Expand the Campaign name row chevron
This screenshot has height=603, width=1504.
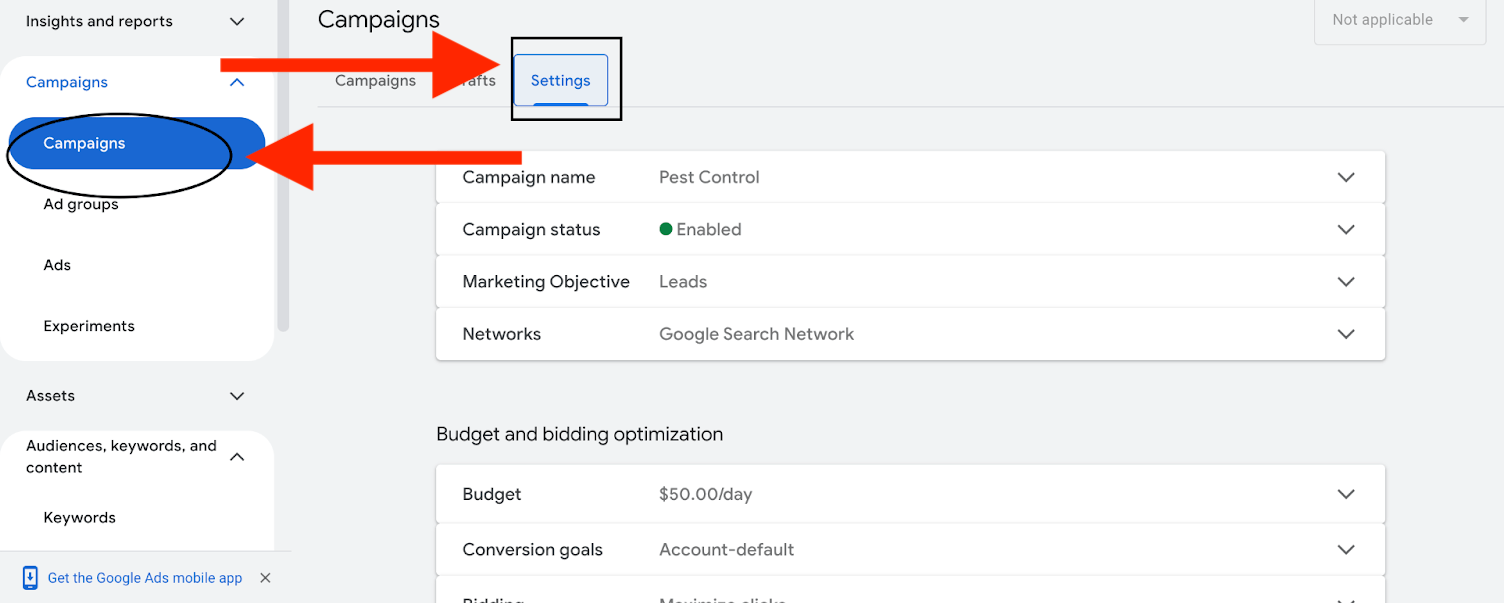(1346, 177)
